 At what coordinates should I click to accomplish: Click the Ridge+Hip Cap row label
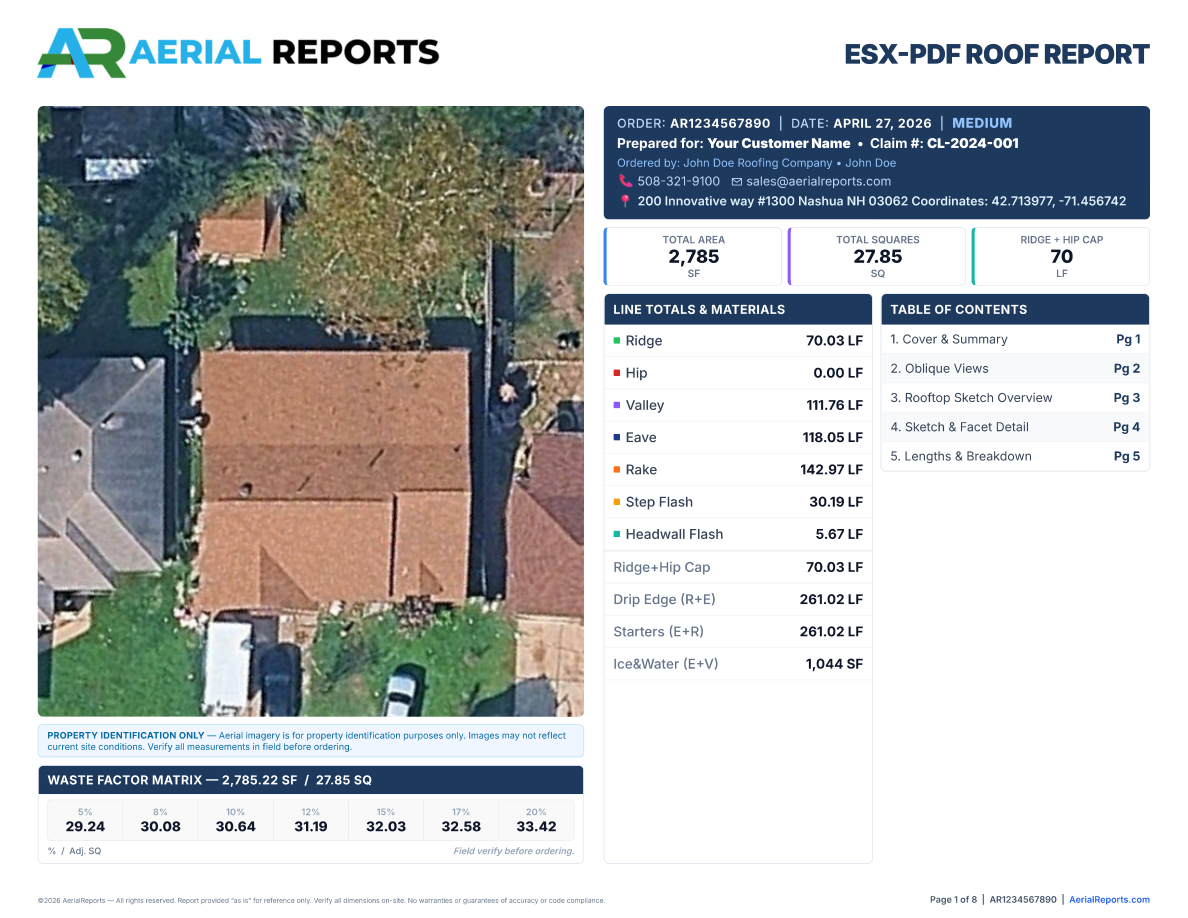point(661,567)
